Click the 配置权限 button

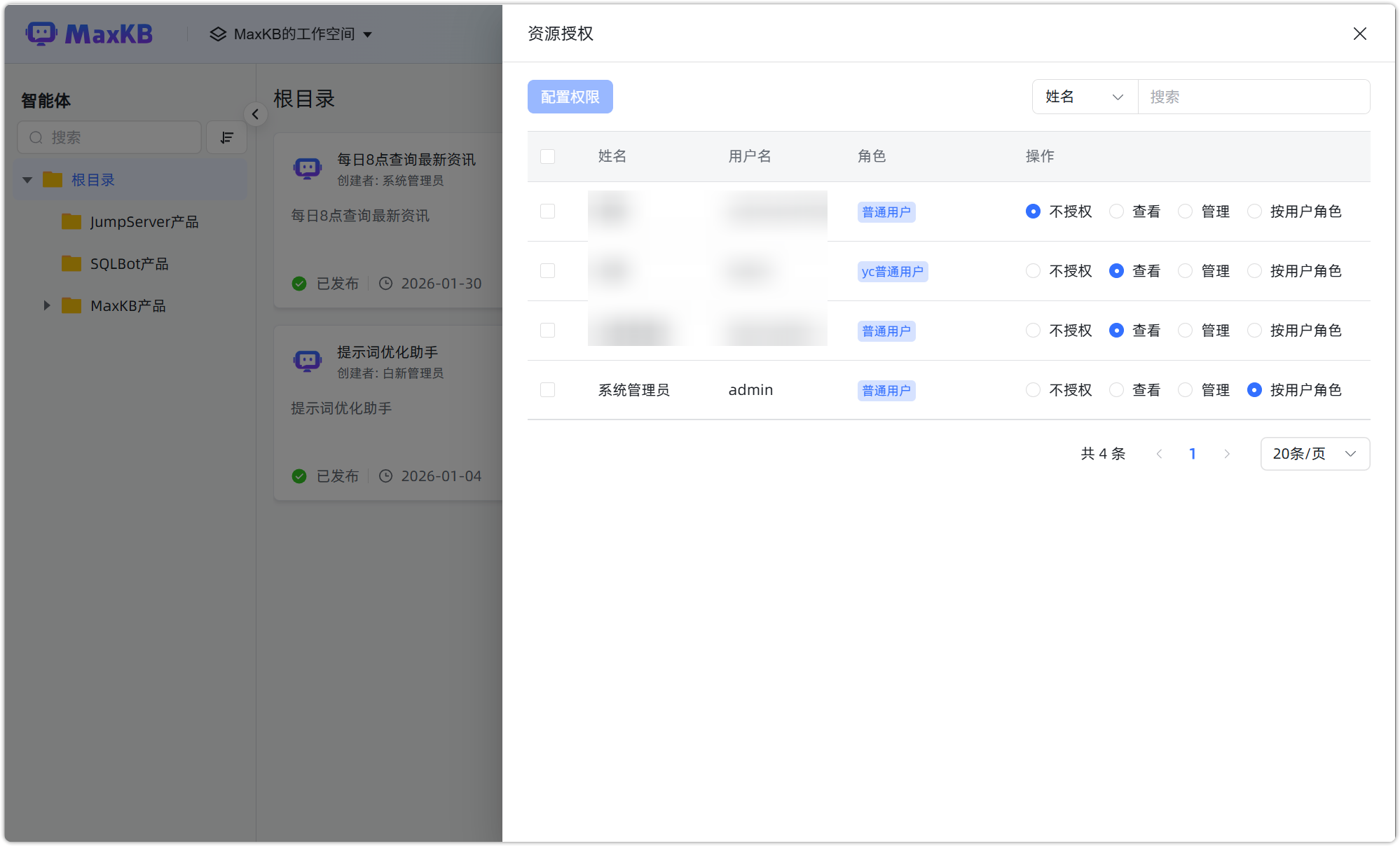[570, 97]
